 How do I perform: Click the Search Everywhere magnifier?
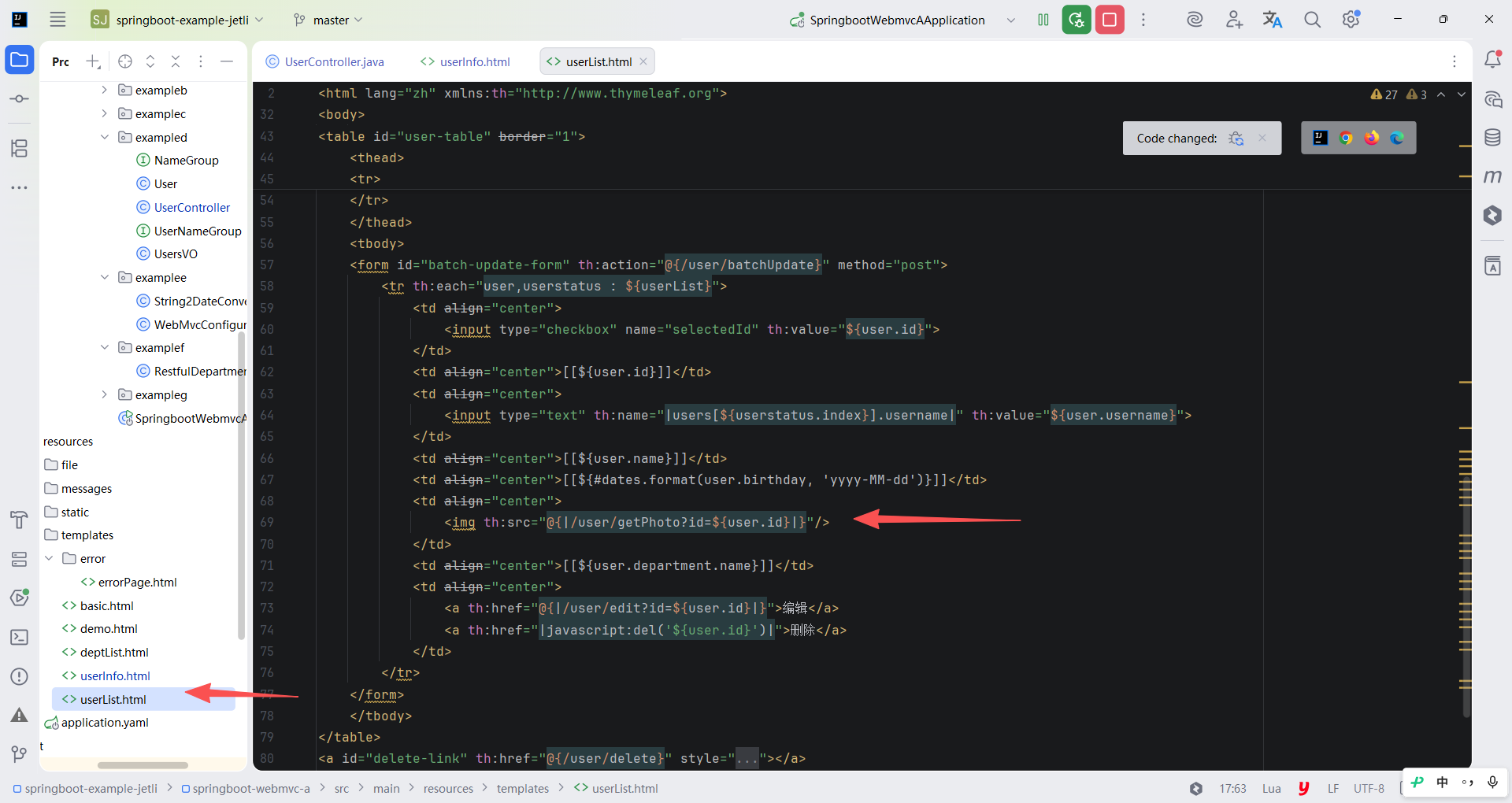click(1312, 20)
